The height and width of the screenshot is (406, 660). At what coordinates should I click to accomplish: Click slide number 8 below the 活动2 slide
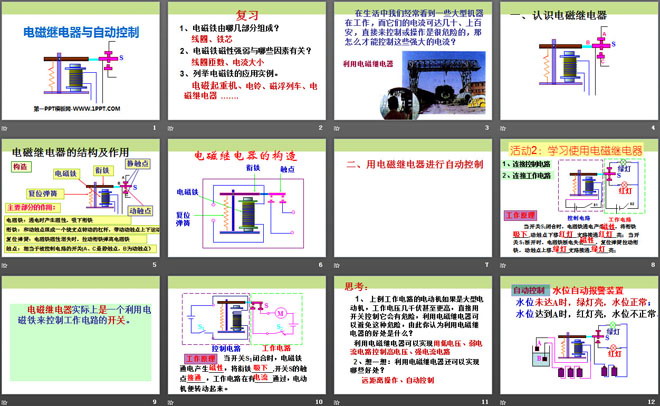tap(653, 265)
